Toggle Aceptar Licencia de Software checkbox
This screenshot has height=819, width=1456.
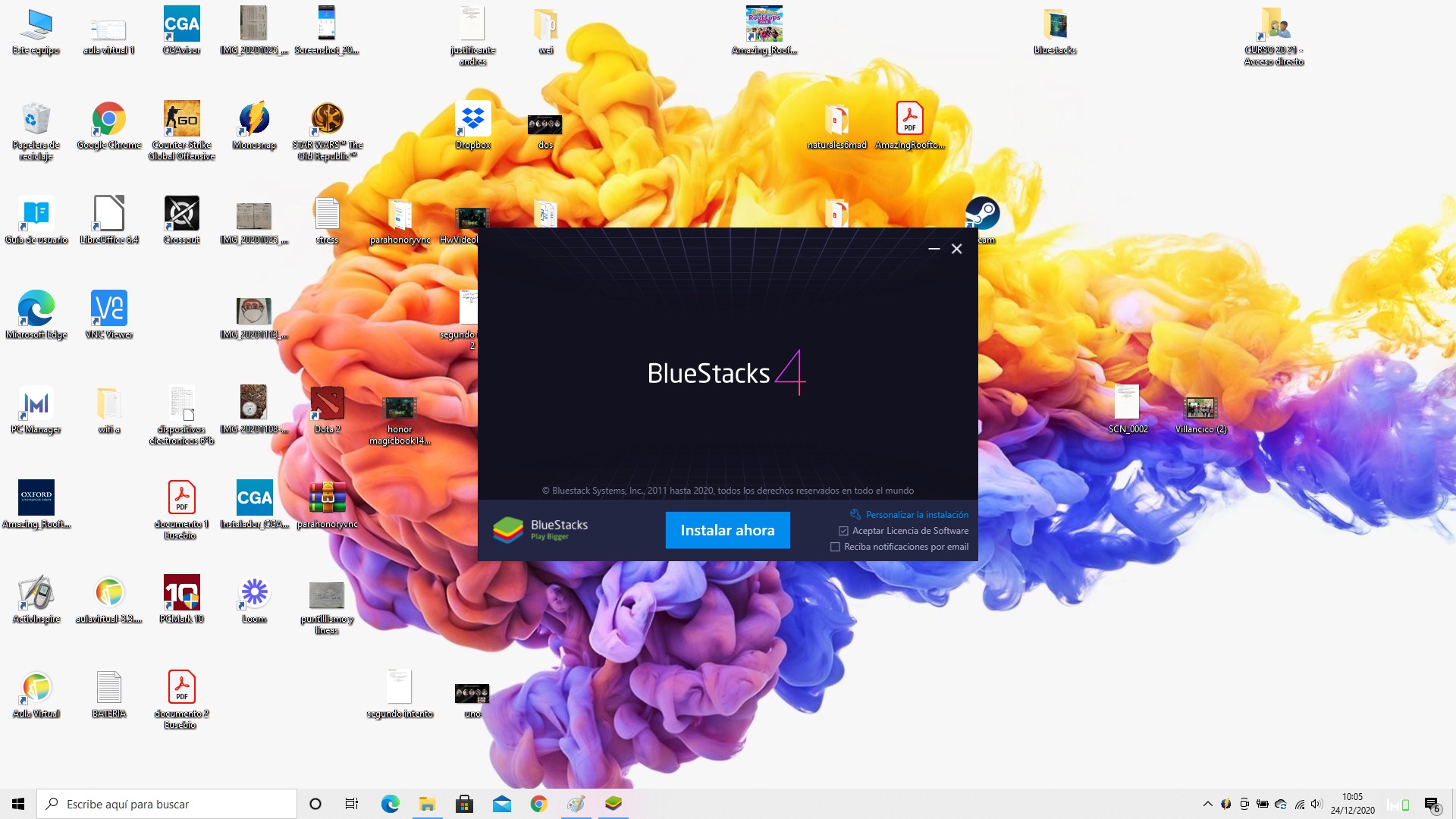click(x=843, y=531)
